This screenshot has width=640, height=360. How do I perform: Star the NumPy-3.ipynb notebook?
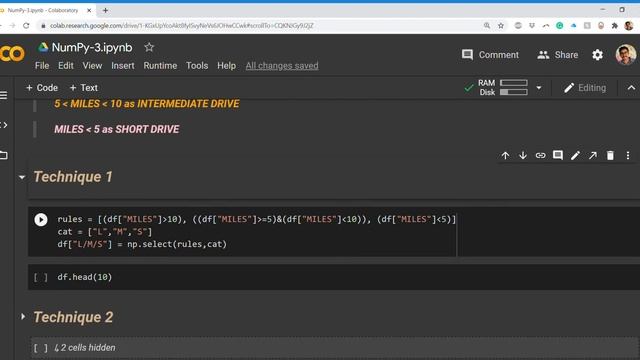coord(149,47)
